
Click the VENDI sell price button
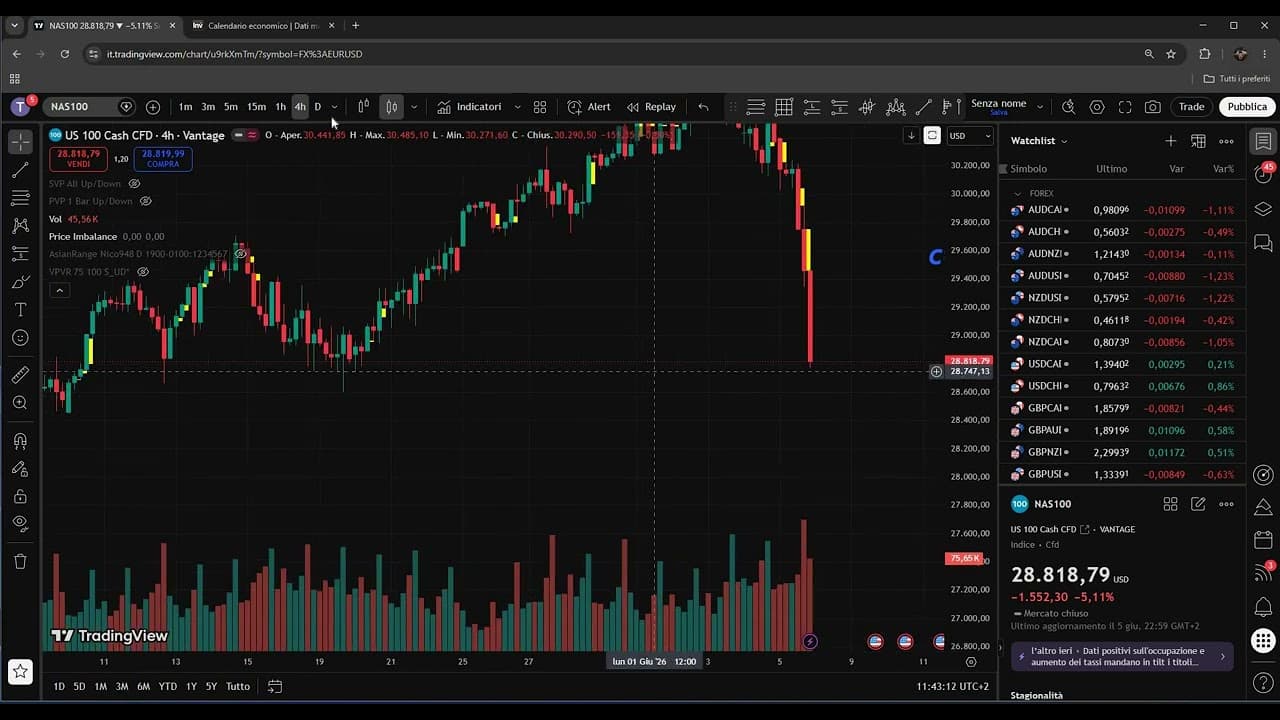pyautogui.click(x=79, y=158)
